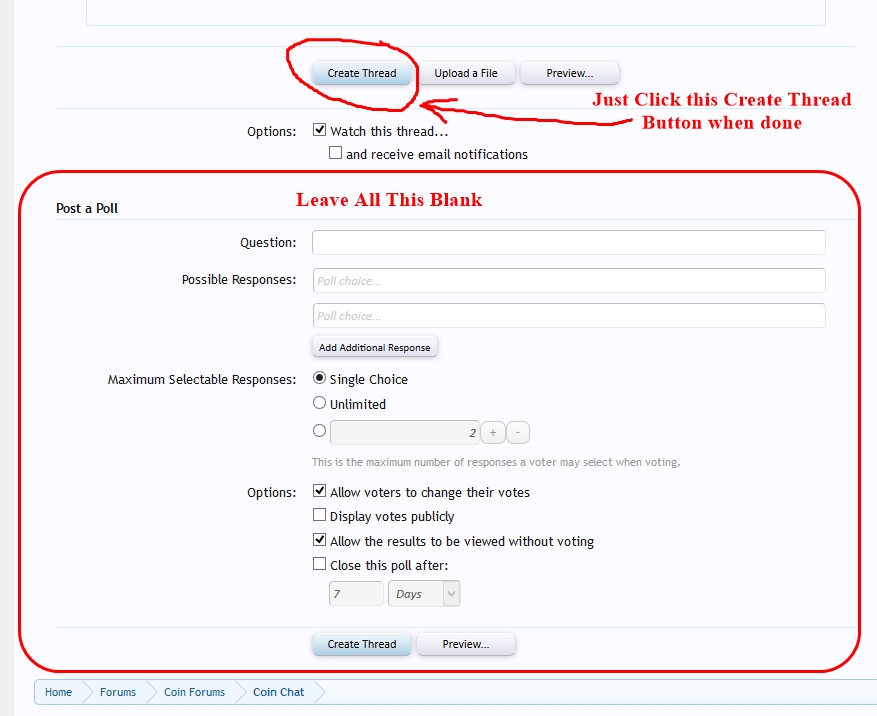This screenshot has height=716, width=877.
Task: Decrease max responses with minus button
Action: [518, 433]
